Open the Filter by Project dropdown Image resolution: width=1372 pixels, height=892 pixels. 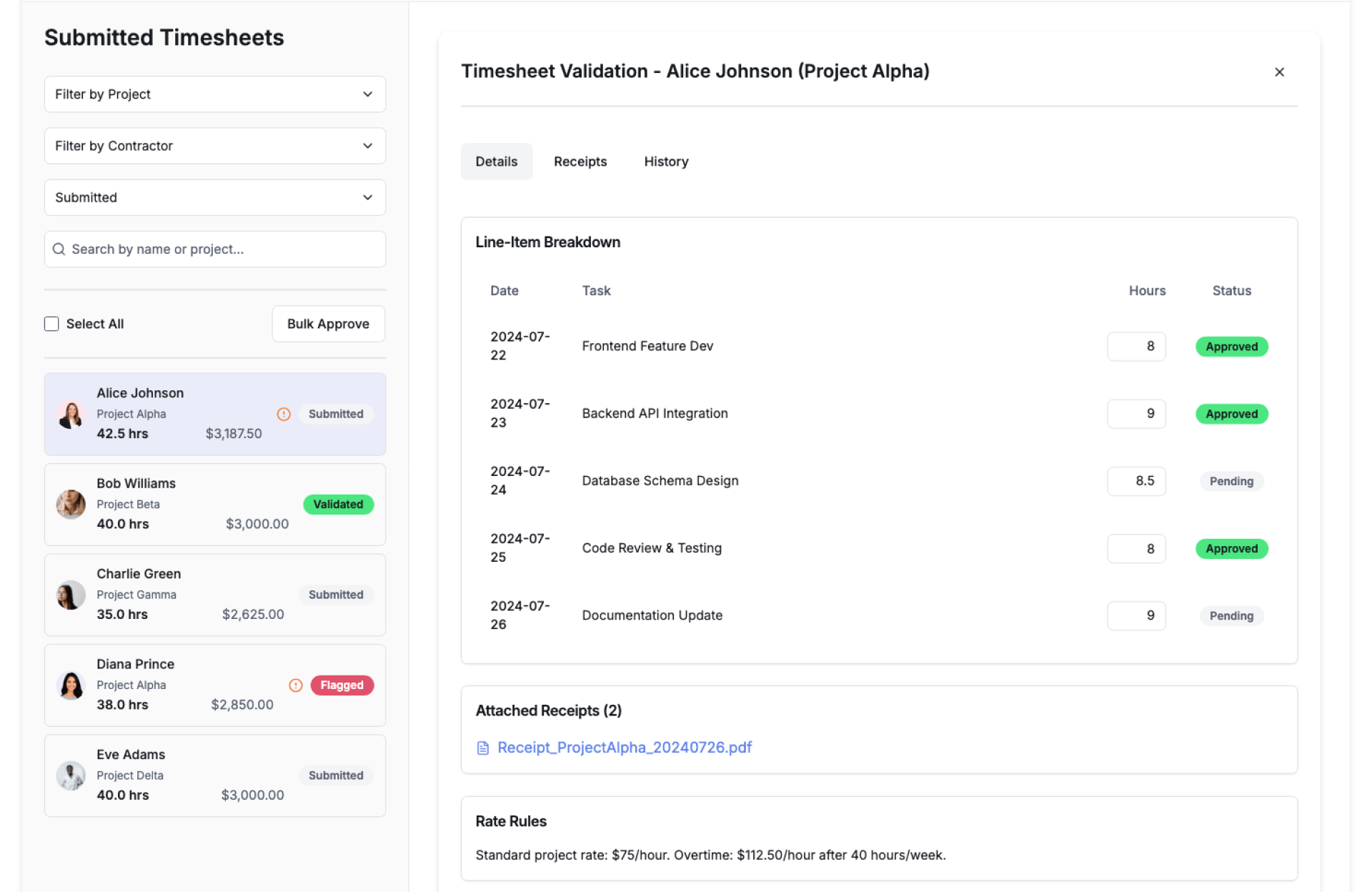pyautogui.click(x=214, y=94)
